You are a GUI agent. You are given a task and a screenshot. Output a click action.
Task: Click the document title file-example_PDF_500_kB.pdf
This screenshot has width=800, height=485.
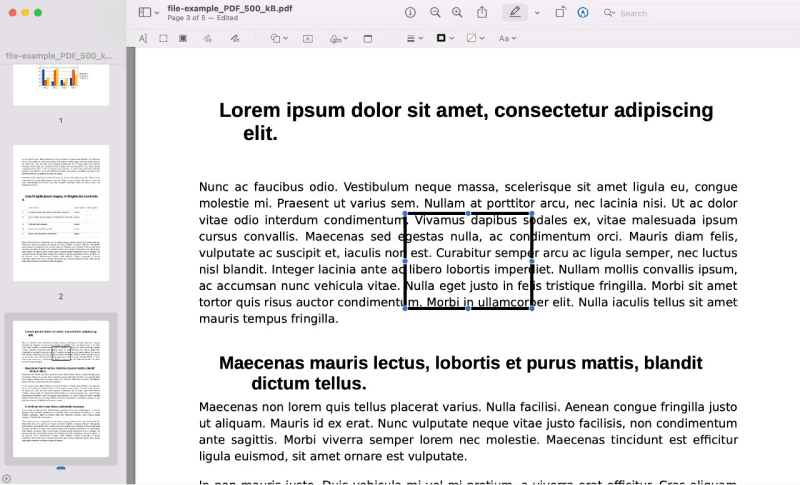tap(230, 8)
